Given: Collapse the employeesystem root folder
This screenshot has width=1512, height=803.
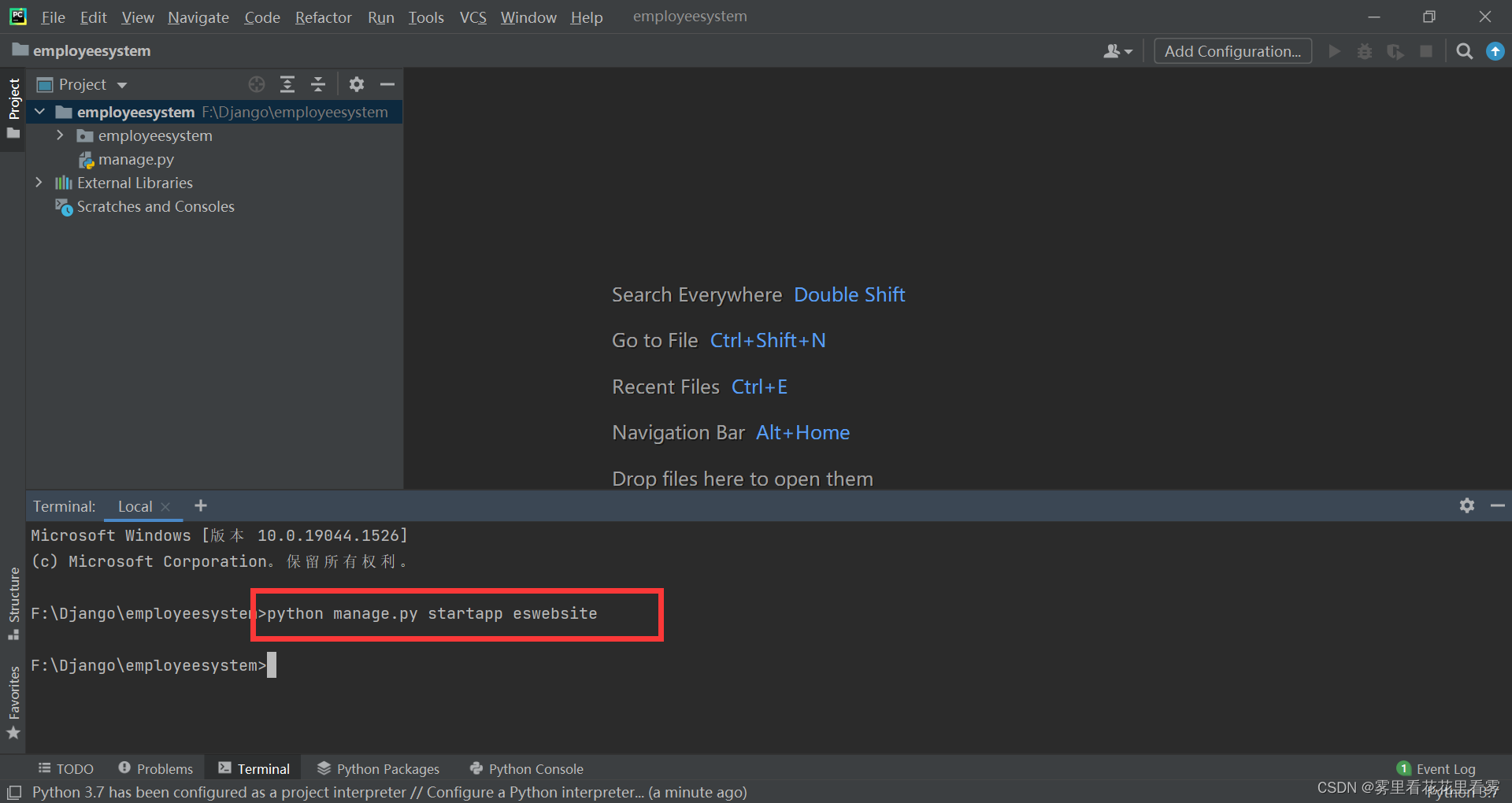Looking at the screenshot, I should pos(39,112).
